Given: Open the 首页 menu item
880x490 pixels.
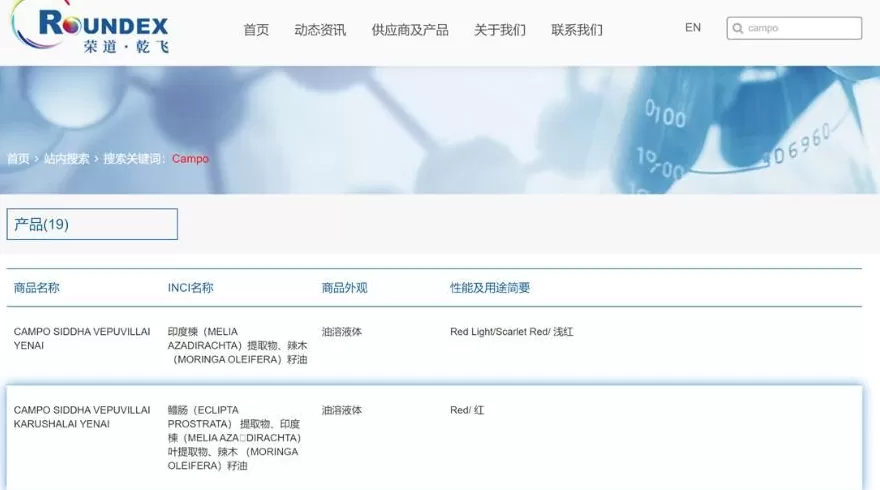Looking at the screenshot, I should (256, 30).
